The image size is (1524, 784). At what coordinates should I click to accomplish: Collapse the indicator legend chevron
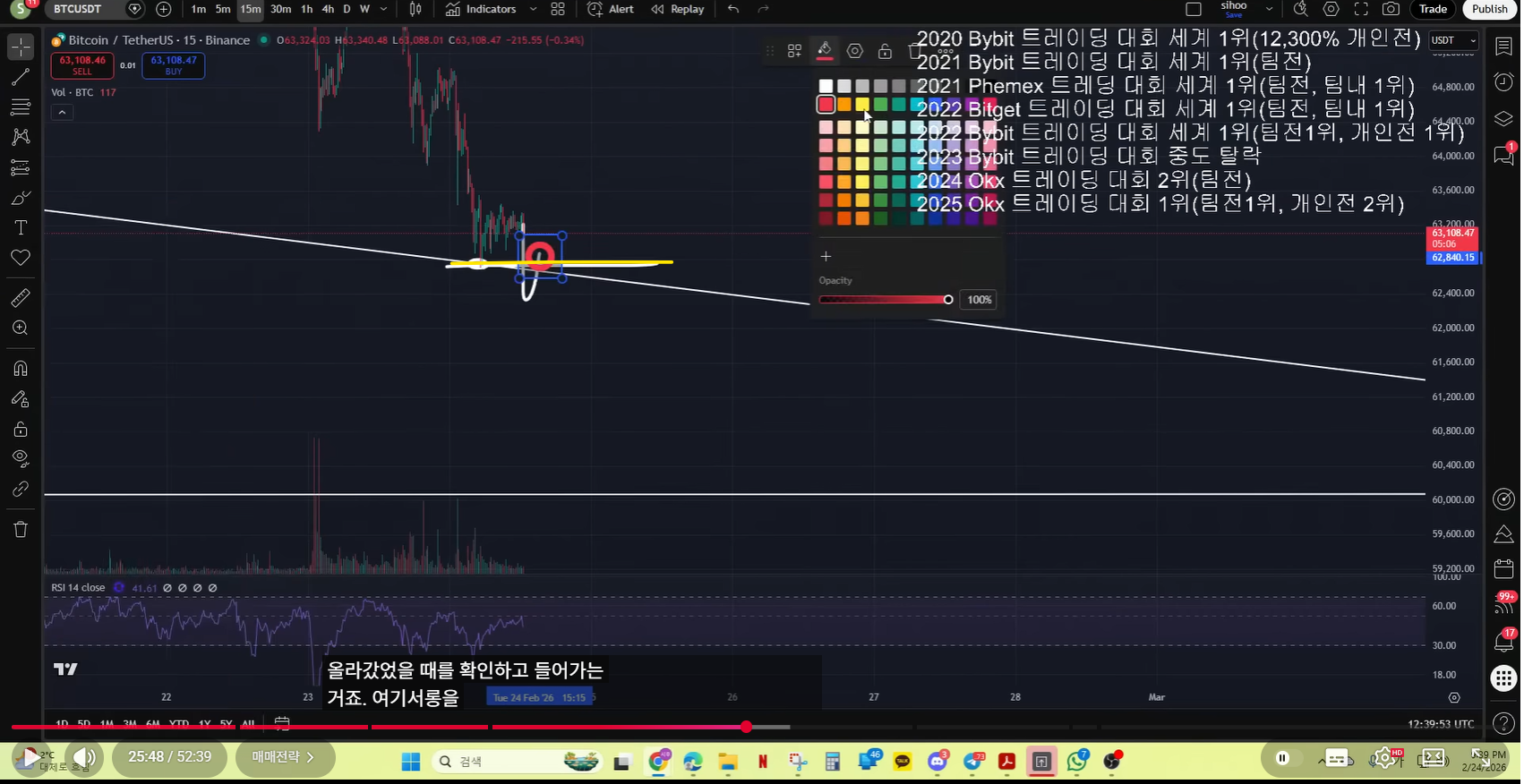[x=62, y=113]
